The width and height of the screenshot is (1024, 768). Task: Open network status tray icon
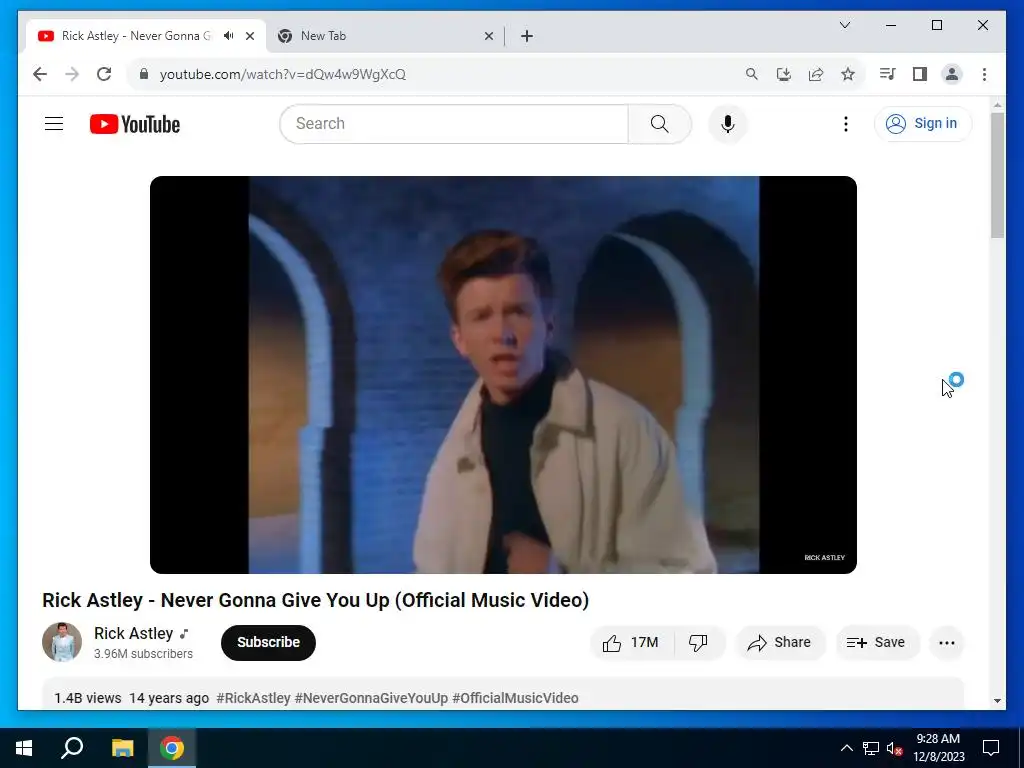coord(871,748)
